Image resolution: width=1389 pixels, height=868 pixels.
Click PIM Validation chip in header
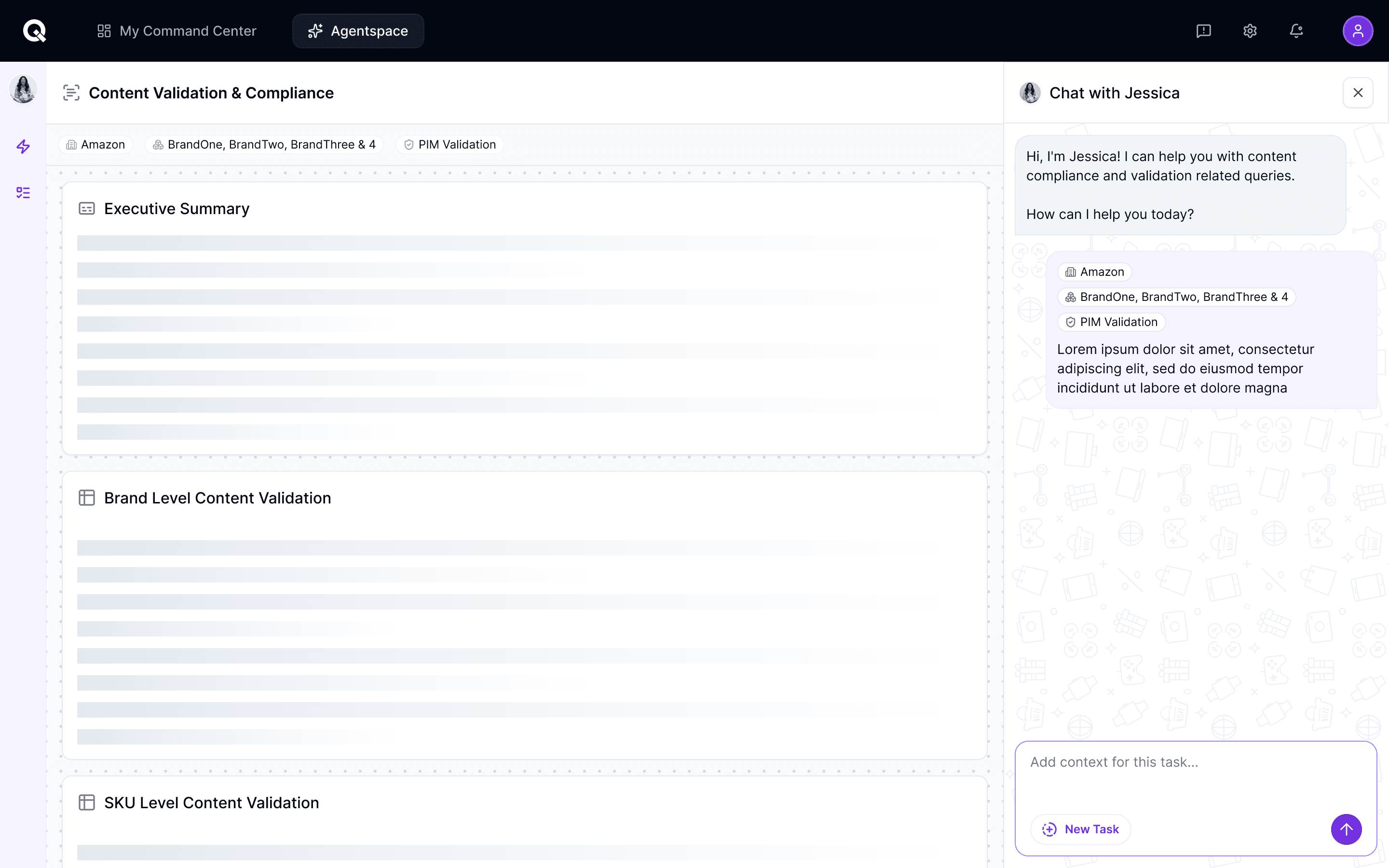click(450, 145)
